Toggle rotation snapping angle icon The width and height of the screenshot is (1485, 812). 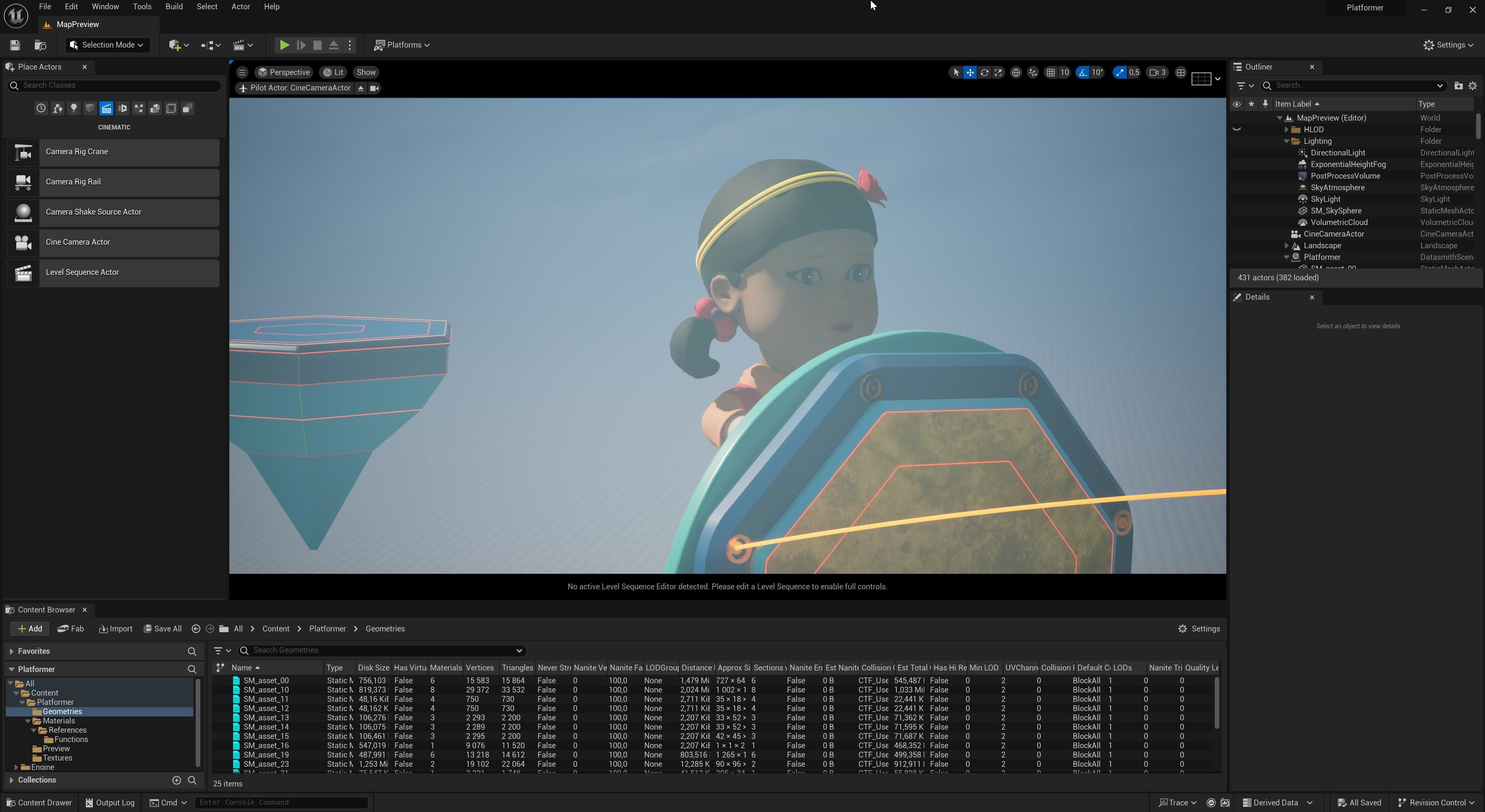[1083, 73]
